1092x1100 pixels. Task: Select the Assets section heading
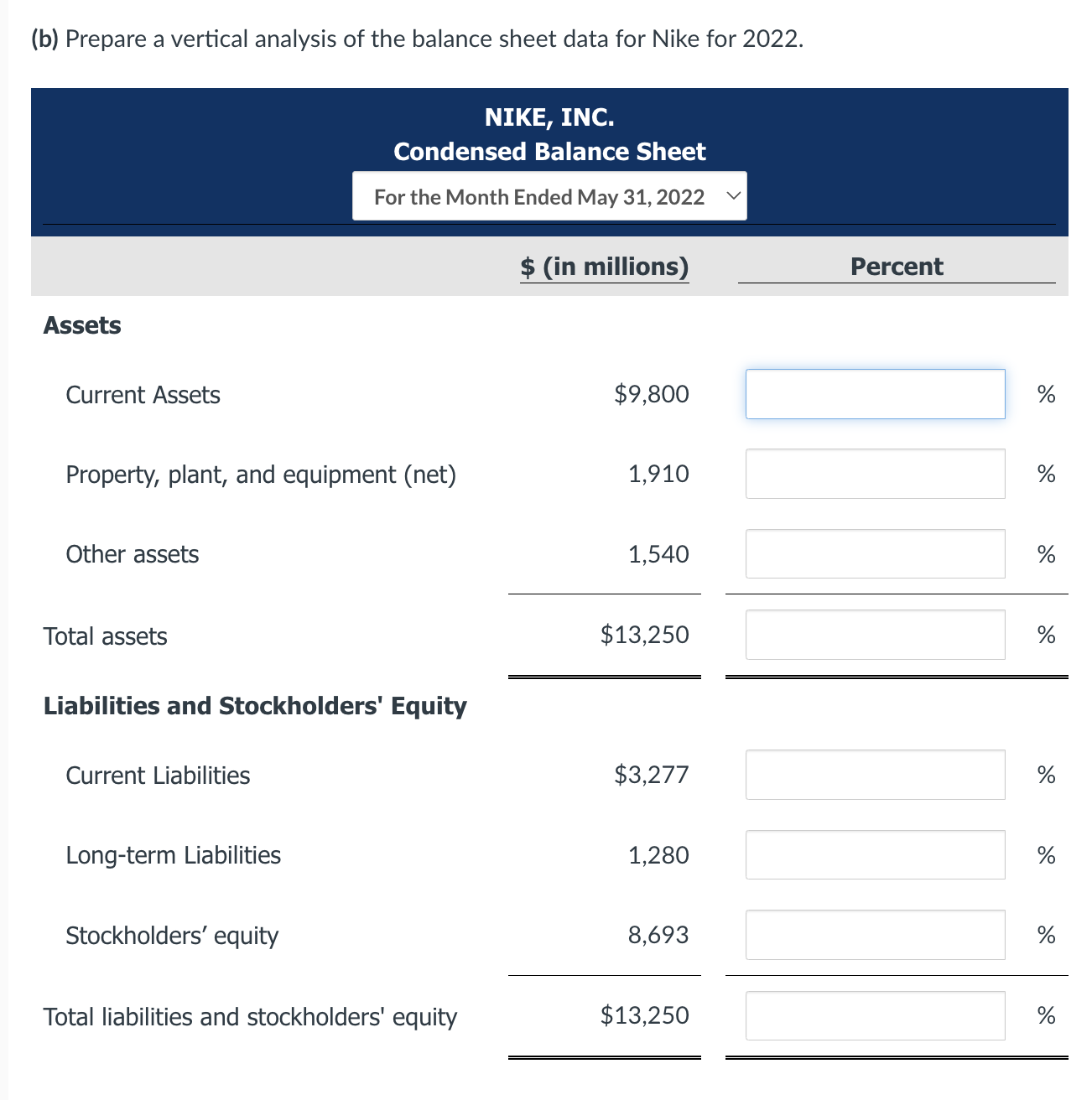tap(81, 325)
